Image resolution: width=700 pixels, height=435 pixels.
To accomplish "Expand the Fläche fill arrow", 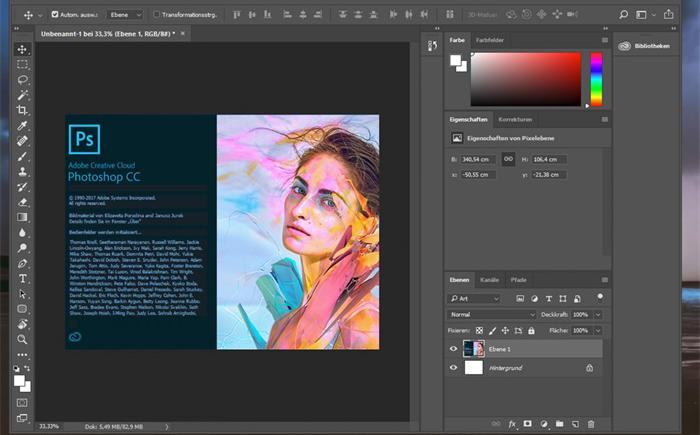I will tap(598, 330).
